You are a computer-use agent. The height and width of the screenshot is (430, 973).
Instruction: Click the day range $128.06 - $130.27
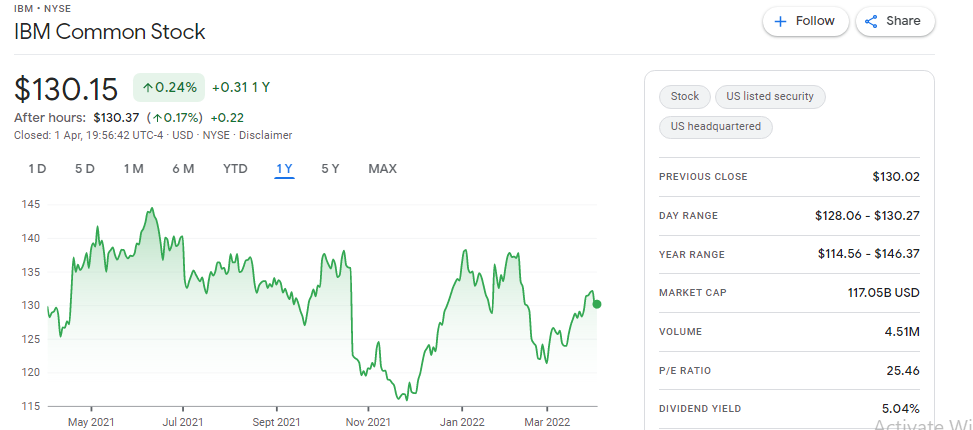click(867, 216)
